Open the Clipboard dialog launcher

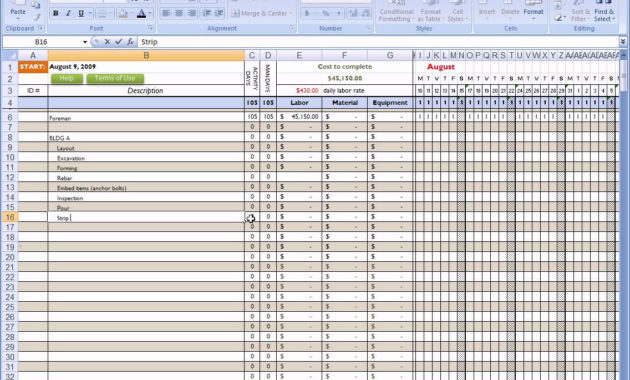(x=41, y=28)
